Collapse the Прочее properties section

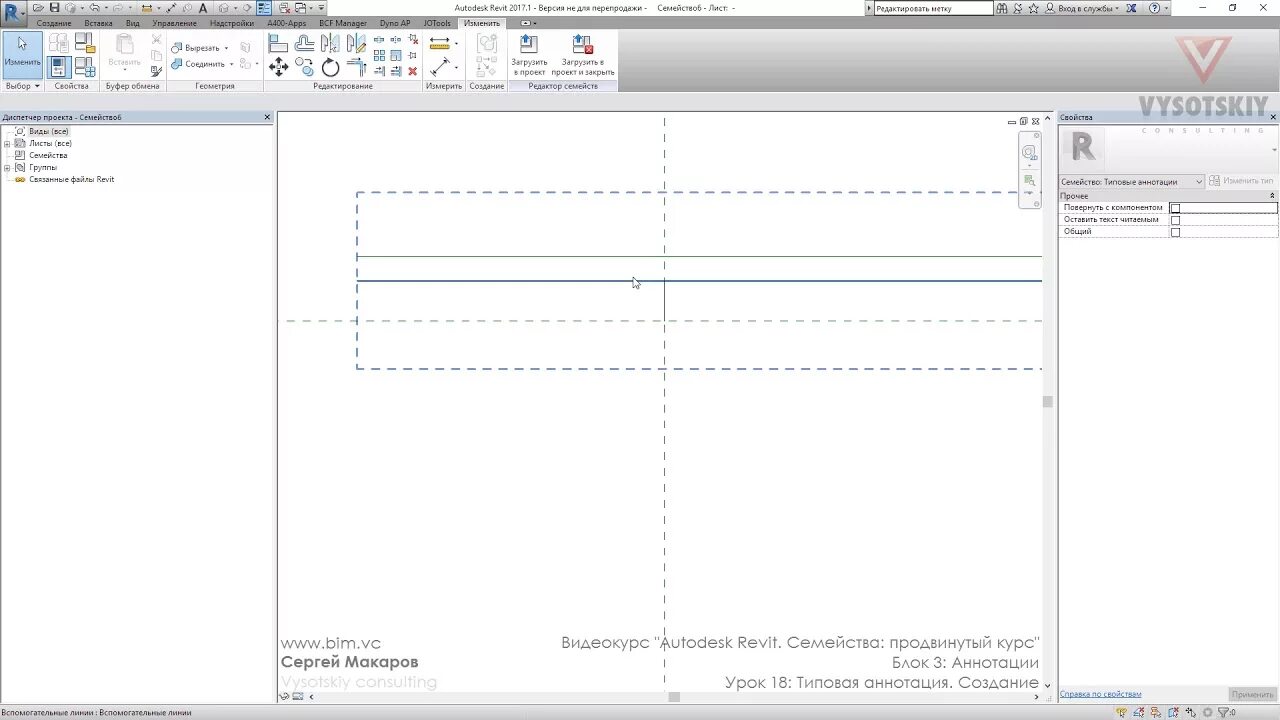pyautogui.click(x=1270, y=196)
